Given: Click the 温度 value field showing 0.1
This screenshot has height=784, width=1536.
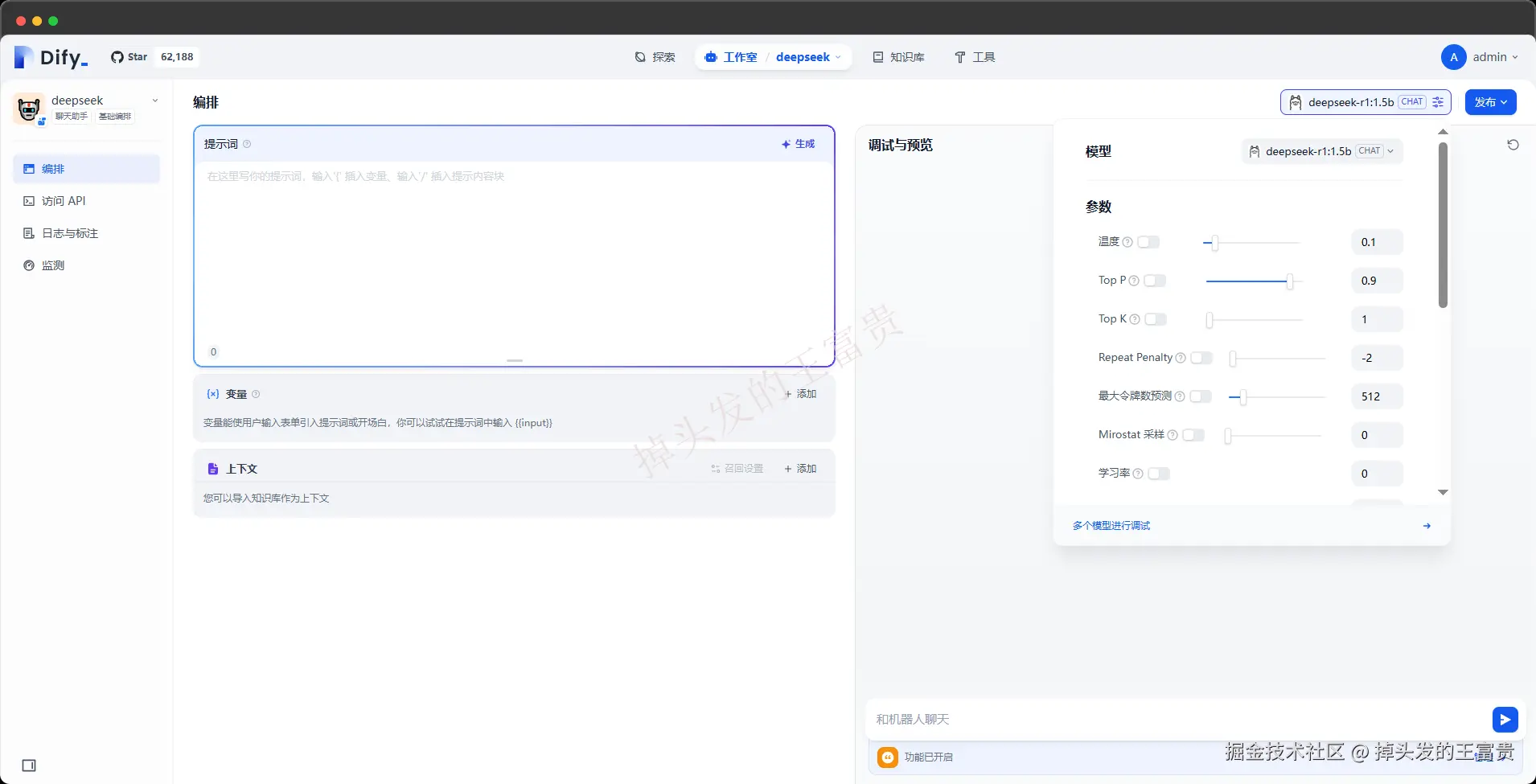Looking at the screenshot, I should 1378,242.
